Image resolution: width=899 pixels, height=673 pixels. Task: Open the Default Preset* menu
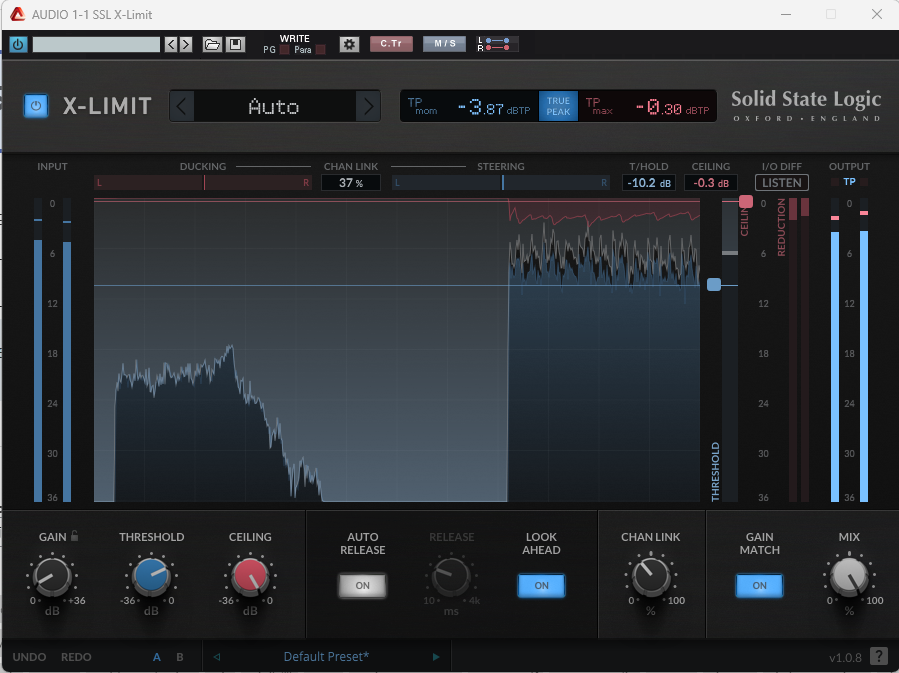click(326, 656)
